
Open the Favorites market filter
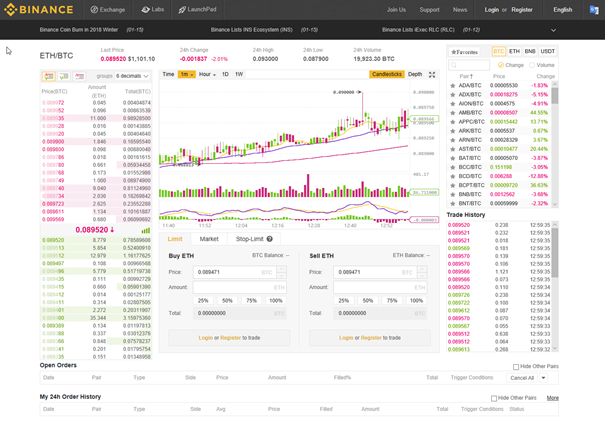pyautogui.click(x=465, y=52)
